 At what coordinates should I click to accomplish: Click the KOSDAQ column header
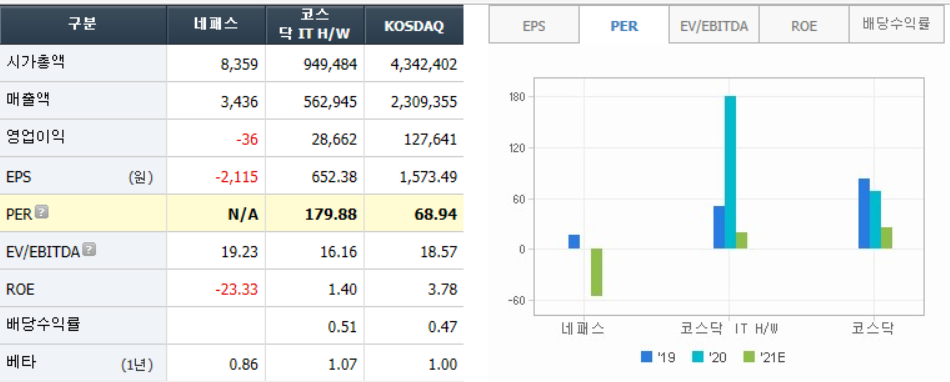[414, 25]
